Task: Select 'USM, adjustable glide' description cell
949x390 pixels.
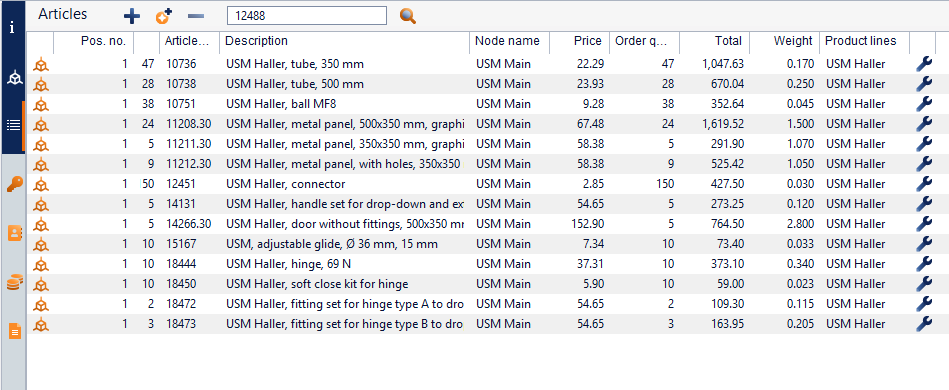Action: (332, 243)
